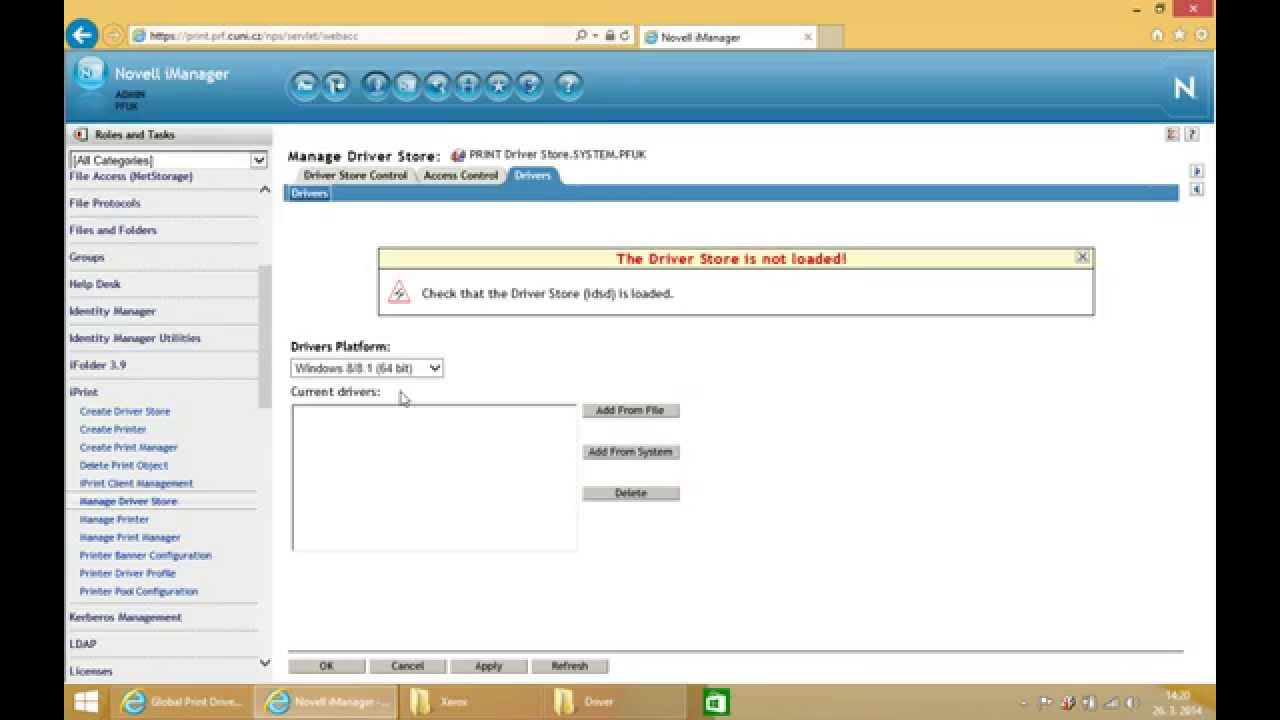This screenshot has height=720, width=1280.
Task: Open the All Categories dropdown
Action: point(168,160)
